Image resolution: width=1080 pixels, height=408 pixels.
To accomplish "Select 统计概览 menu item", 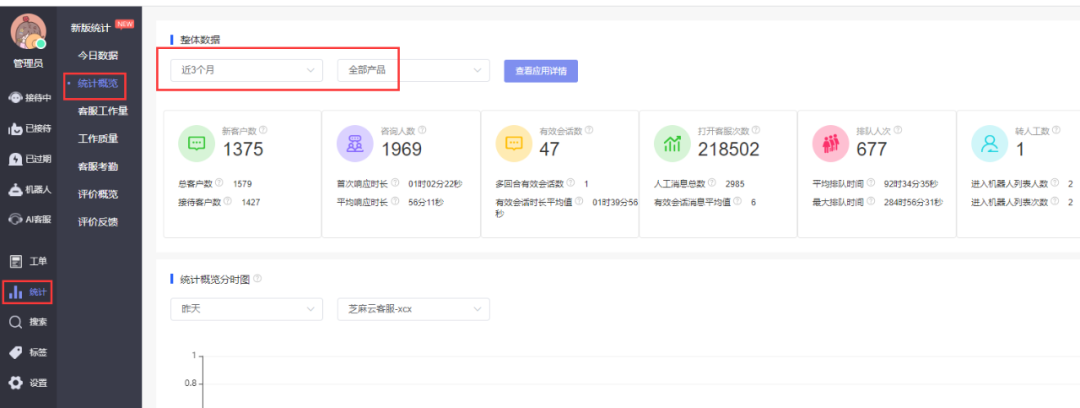I will (98, 83).
